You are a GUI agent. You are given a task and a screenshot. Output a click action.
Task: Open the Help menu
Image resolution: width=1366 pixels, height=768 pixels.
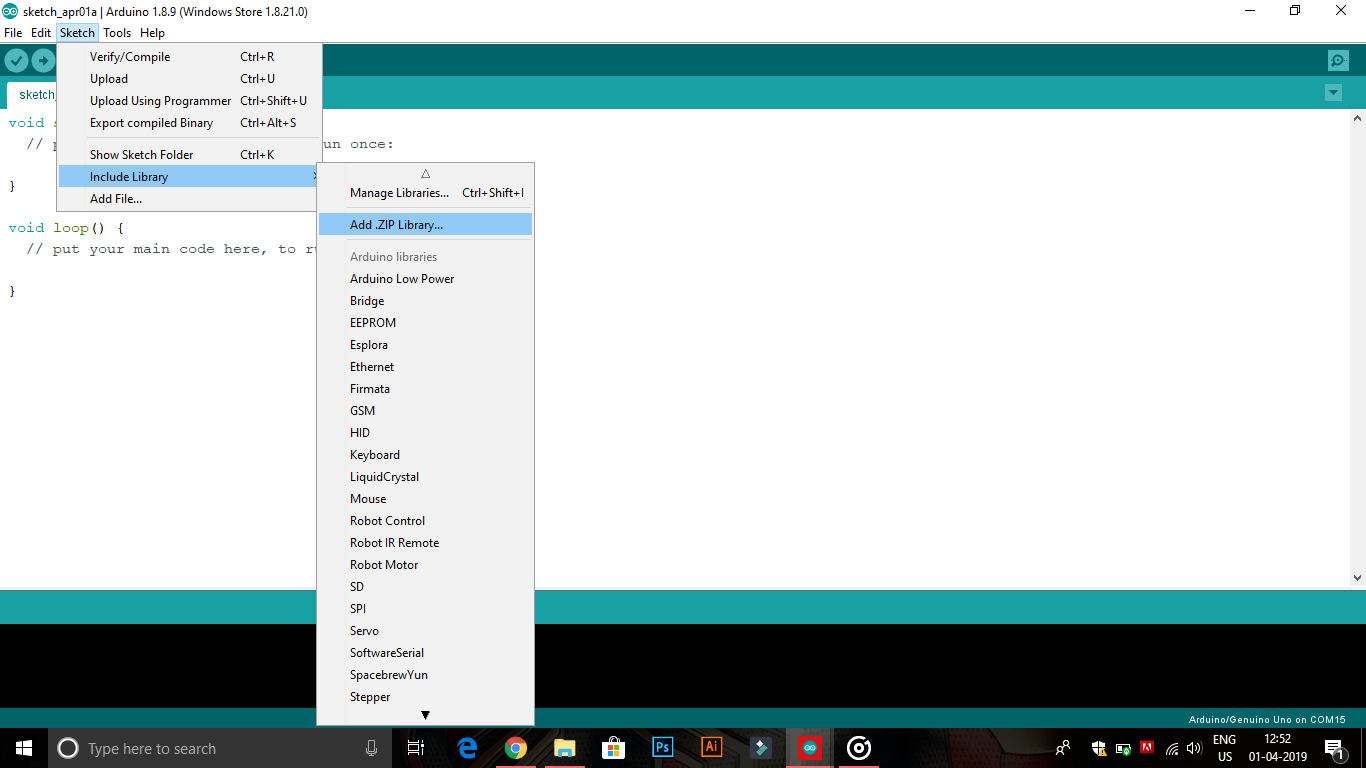152,32
